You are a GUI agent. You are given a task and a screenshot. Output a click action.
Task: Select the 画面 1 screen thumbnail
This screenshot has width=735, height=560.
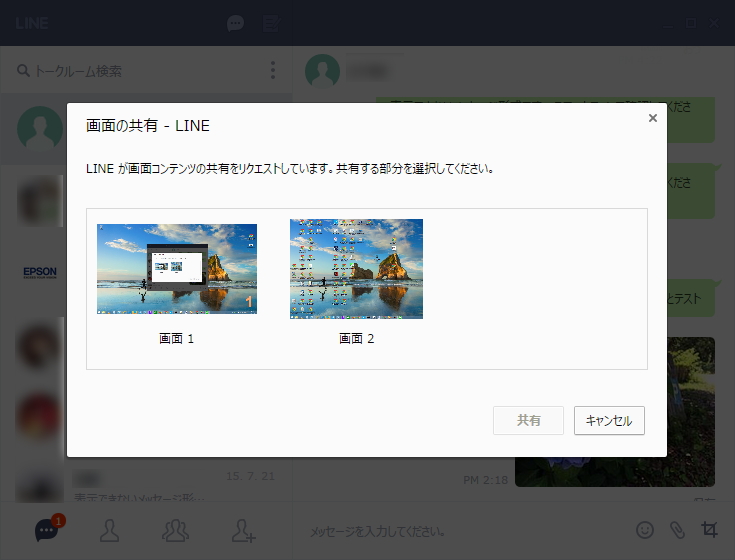click(x=177, y=269)
